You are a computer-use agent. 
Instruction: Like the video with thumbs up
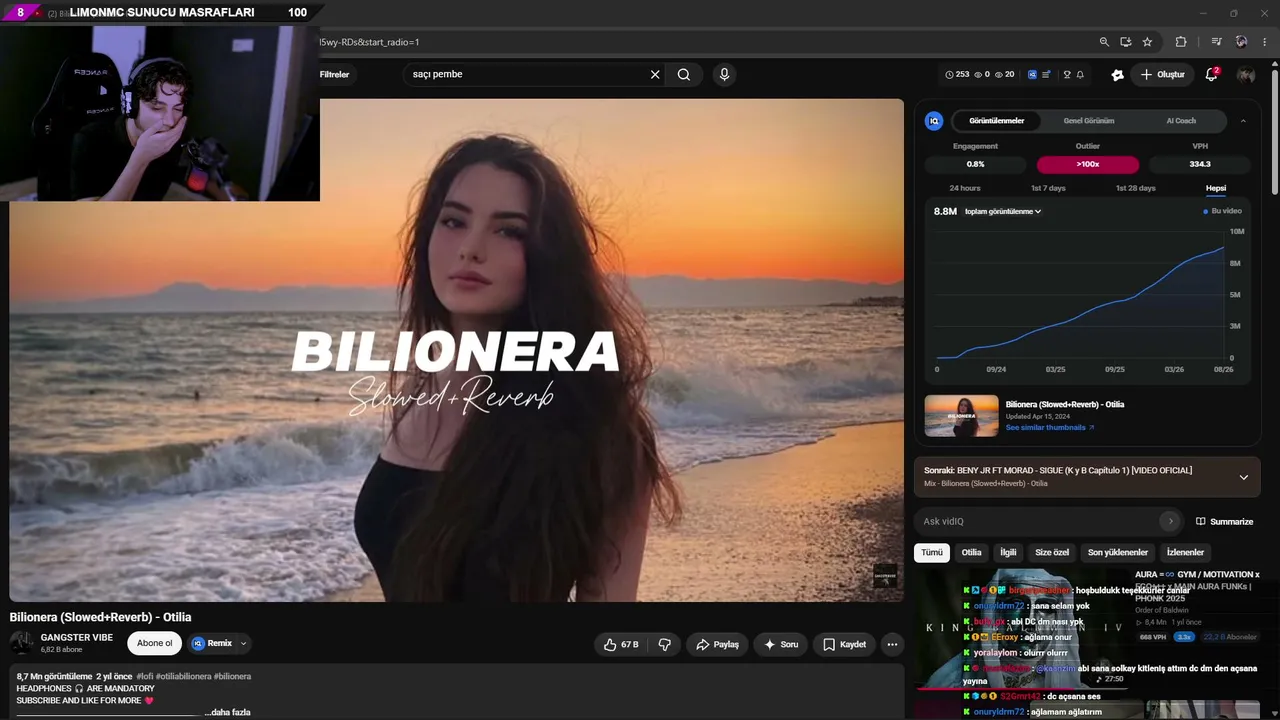tap(620, 645)
